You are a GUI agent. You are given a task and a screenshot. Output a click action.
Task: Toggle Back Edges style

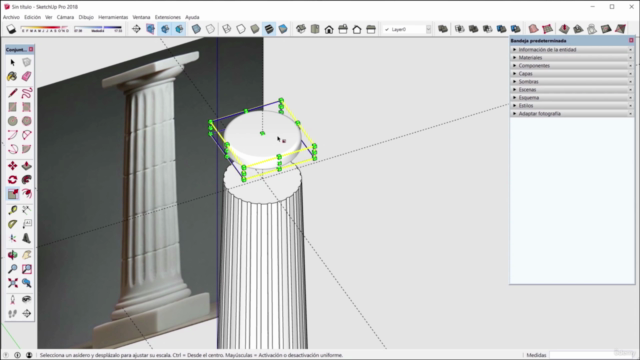tap(210, 29)
